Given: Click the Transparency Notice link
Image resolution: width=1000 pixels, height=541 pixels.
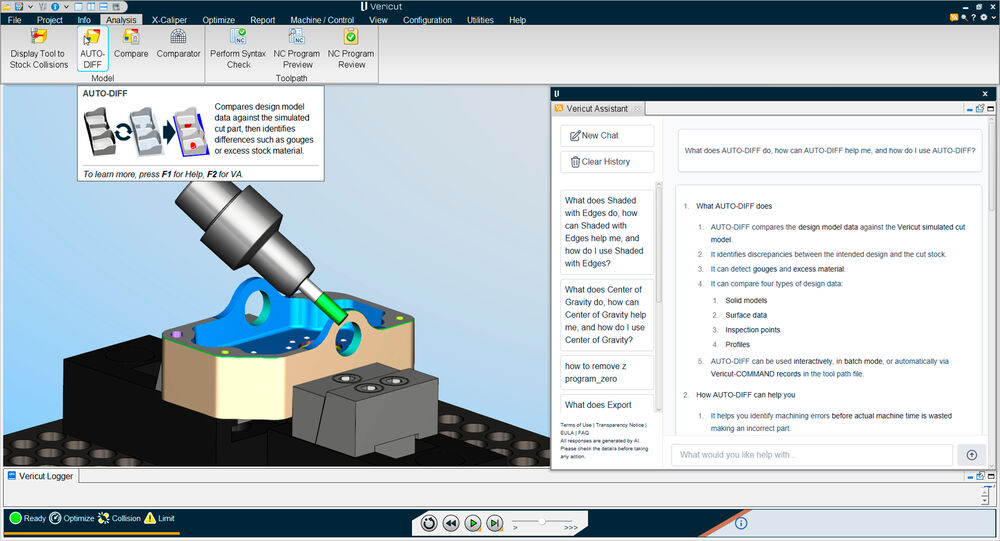Looking at the screenshot, I should (619, 425).
